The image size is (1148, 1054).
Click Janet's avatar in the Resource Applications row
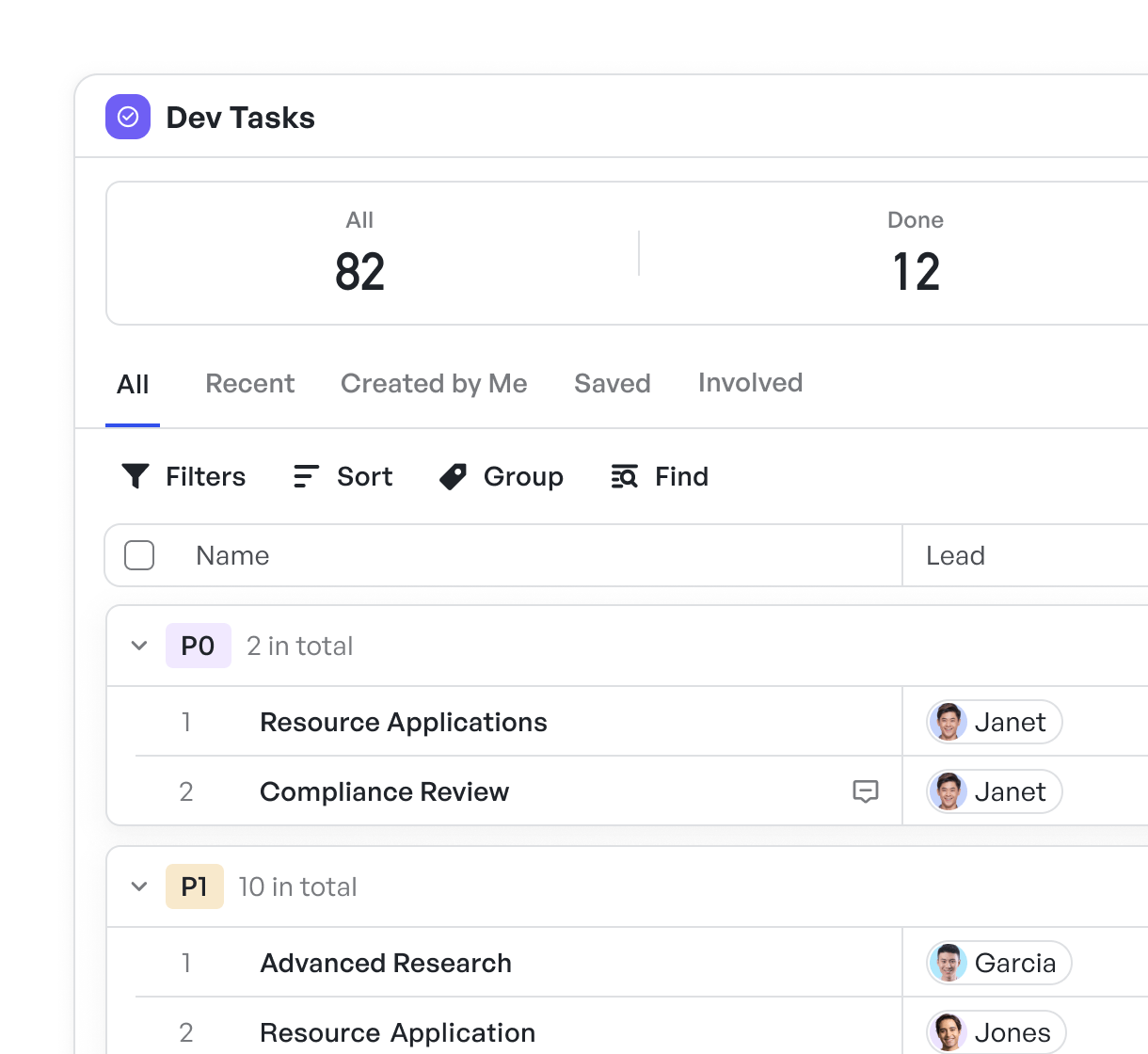coord(948,722)
